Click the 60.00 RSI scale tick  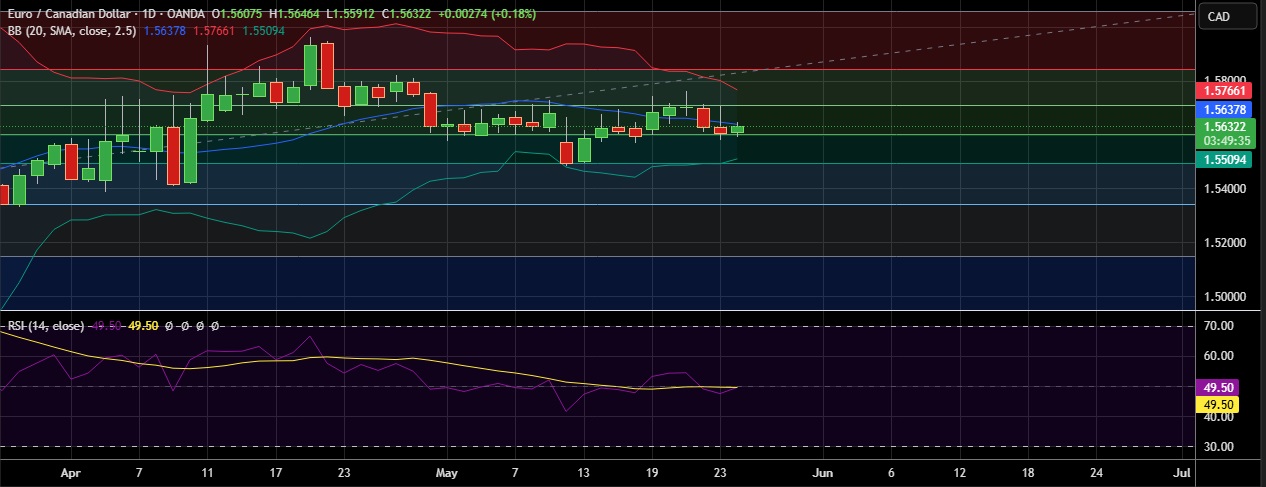1218,356
